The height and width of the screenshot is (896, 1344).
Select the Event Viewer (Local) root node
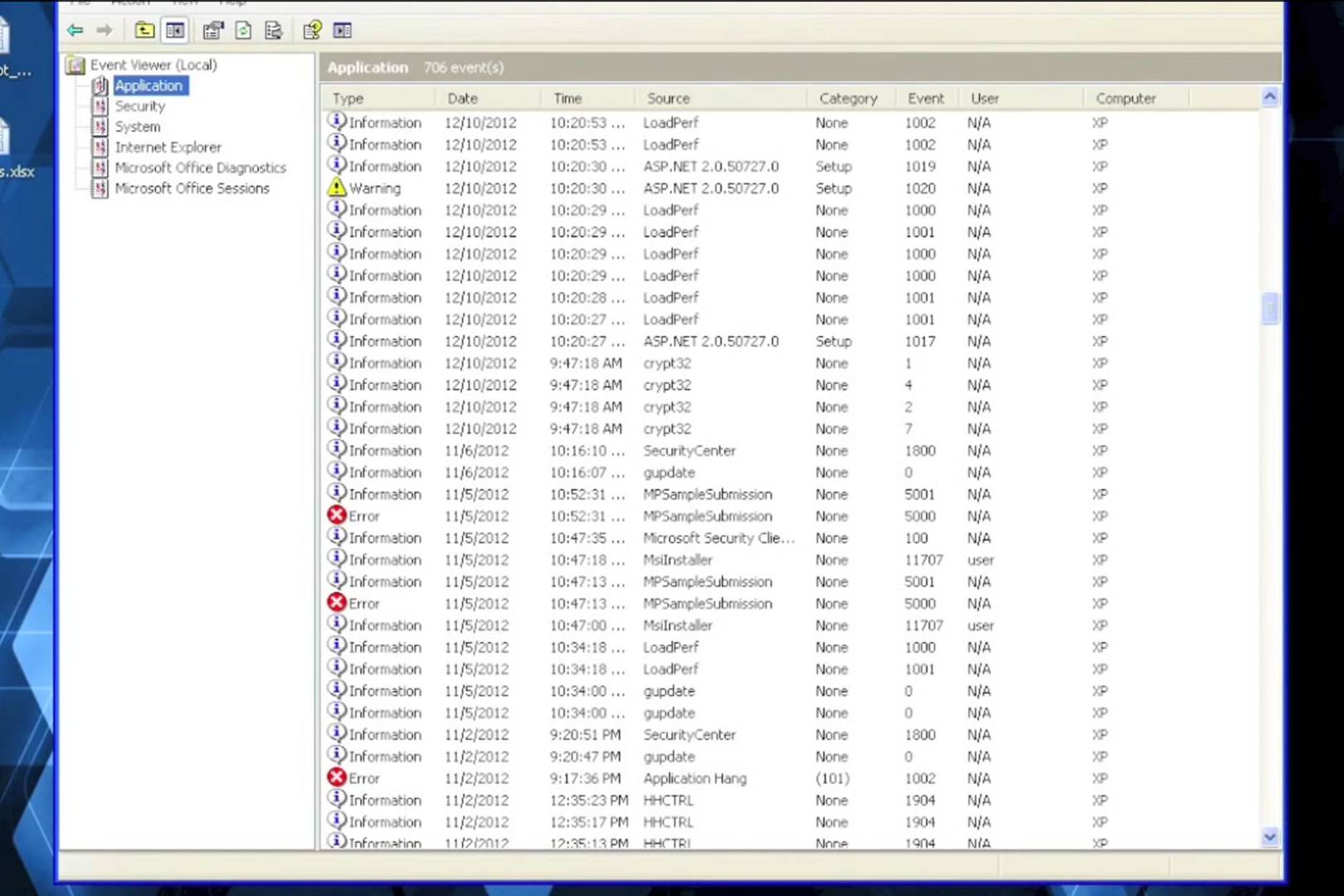[153, 65]
